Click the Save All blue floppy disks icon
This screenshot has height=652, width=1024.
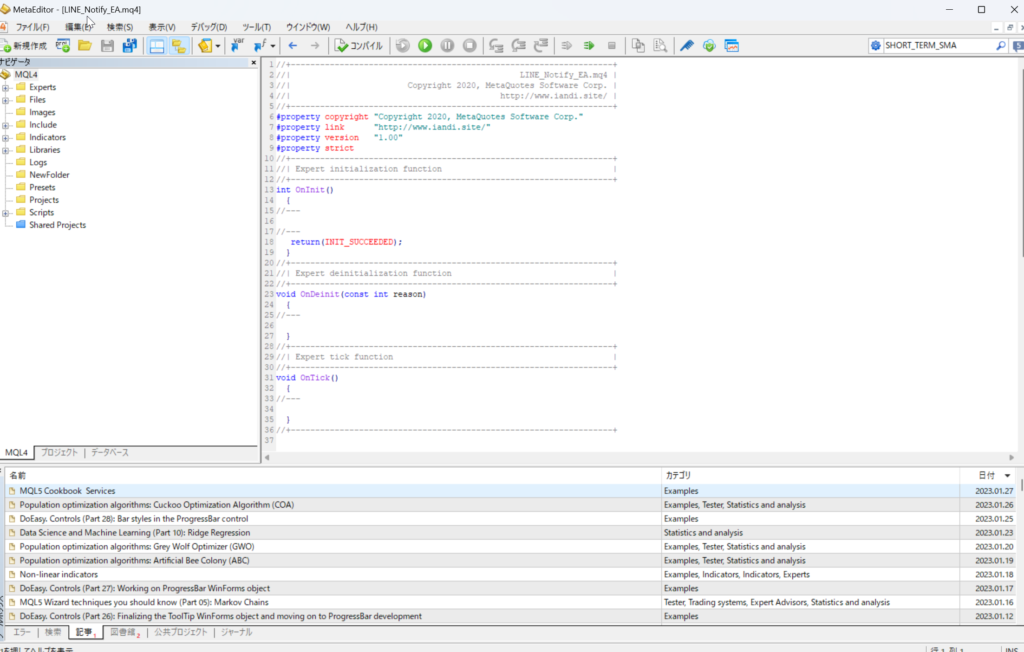130,46
